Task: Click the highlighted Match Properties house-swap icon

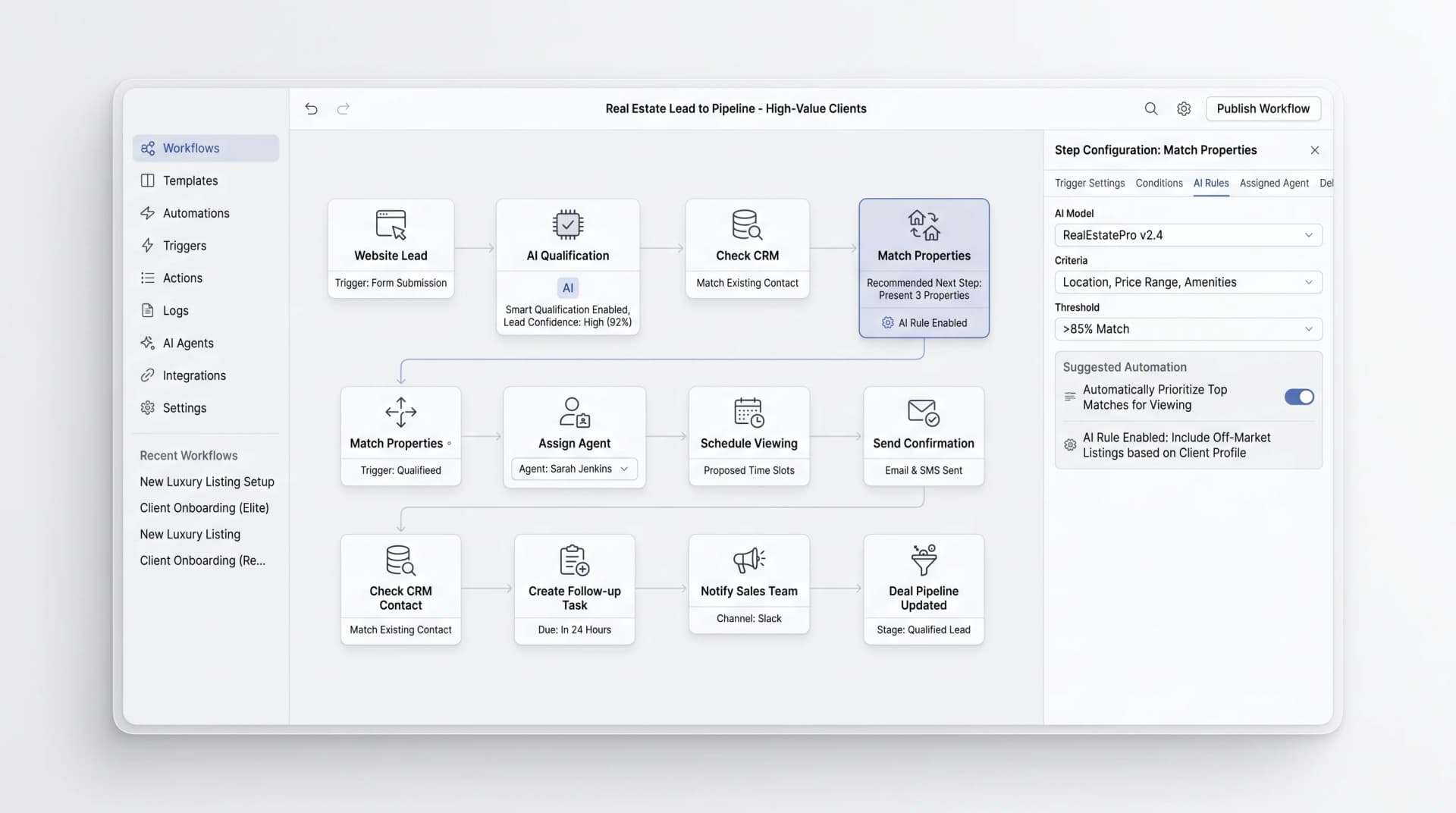Action: pos(924,225)
